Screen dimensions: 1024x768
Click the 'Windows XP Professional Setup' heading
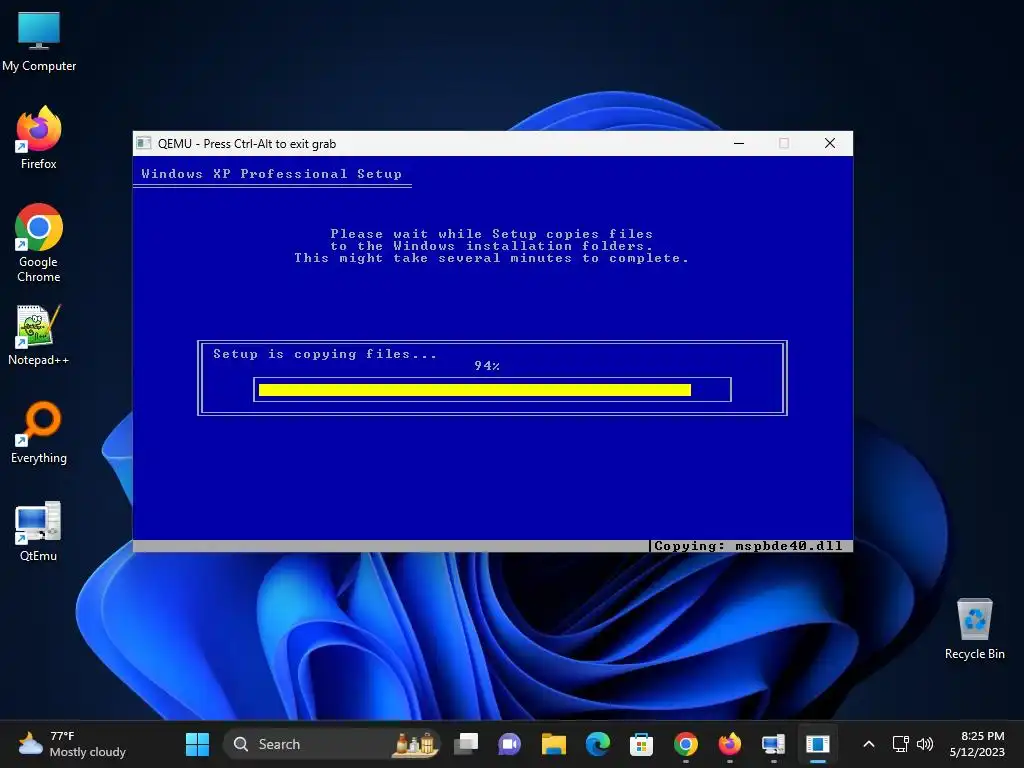coord(272,174)
